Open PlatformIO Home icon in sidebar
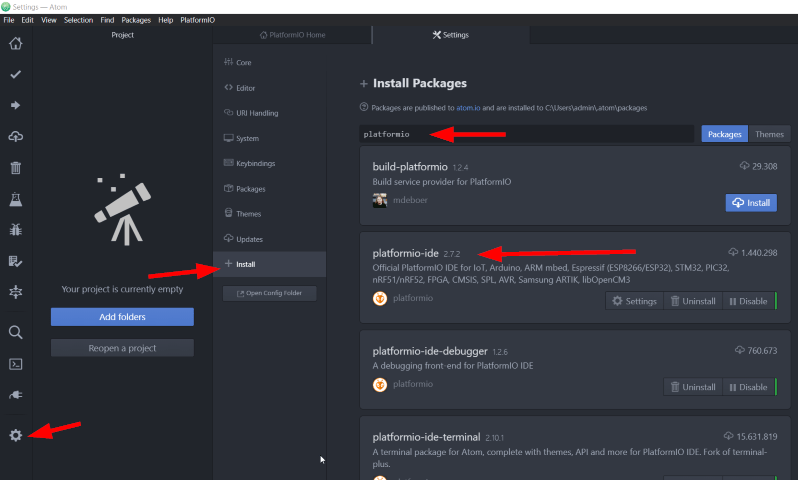The image size is (798, 480). click(16, 43)
